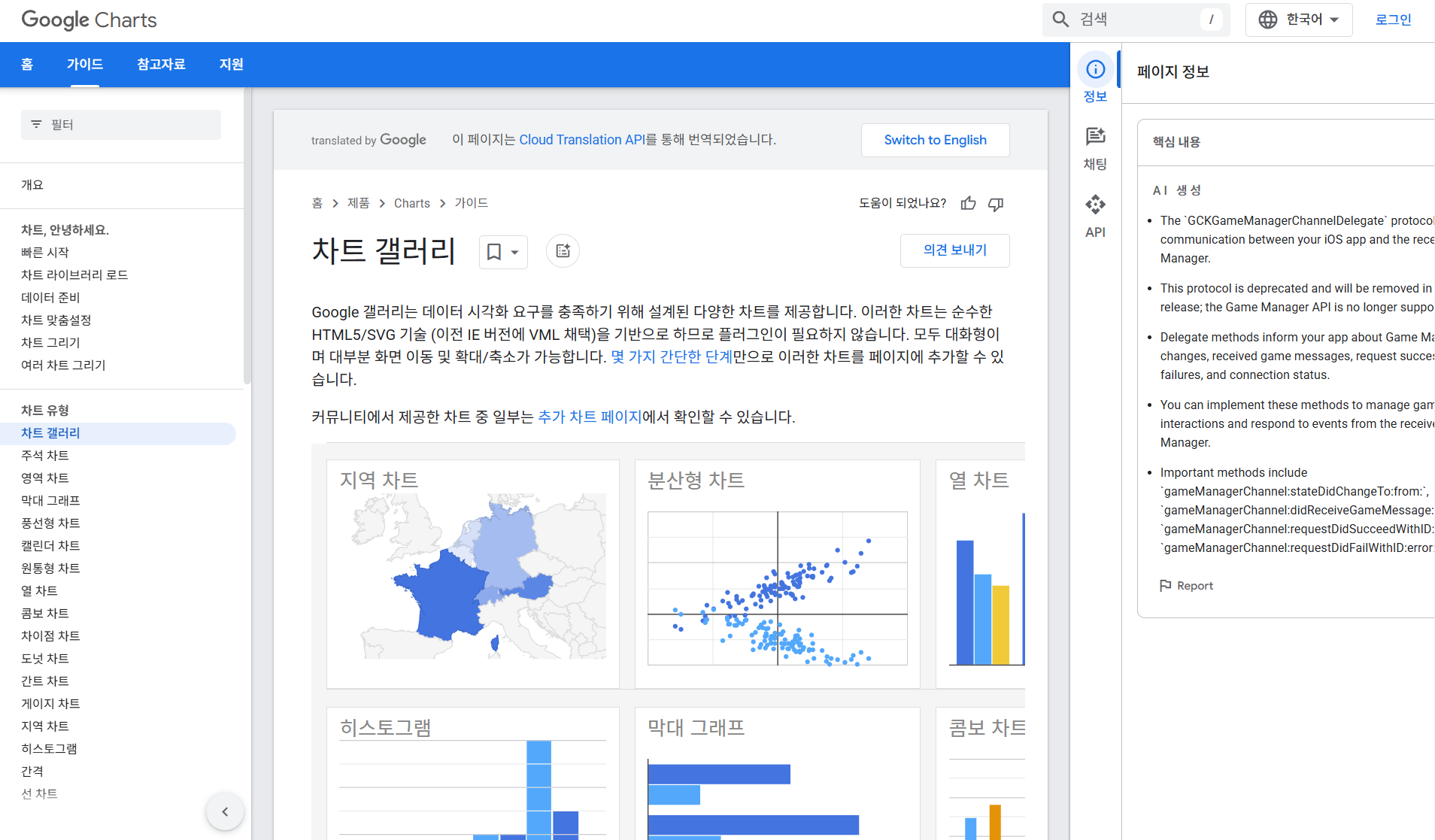Screen dimensions: 1435x840
Task: Select 개요 in the sidebar
Action: click(x=32, y=185)
